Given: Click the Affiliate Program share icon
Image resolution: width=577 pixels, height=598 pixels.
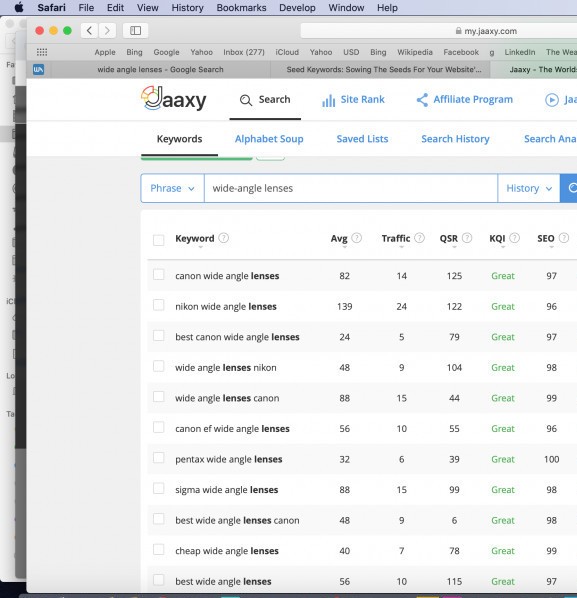Looking at the screenshot, I should [x=422, y=100].
